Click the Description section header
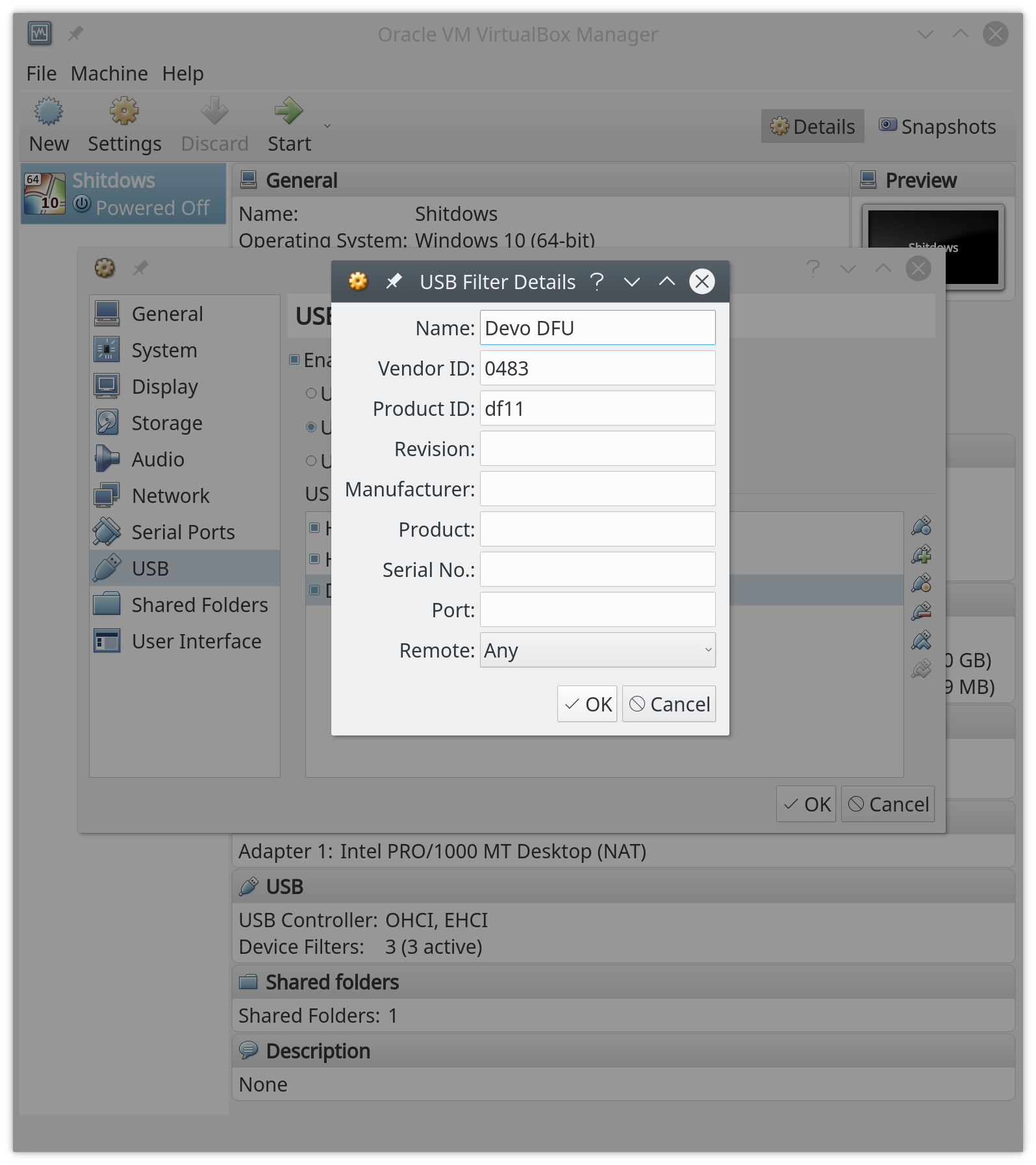The height and width of the screenshot is (1165, 1036). (x=624, y=1051)
